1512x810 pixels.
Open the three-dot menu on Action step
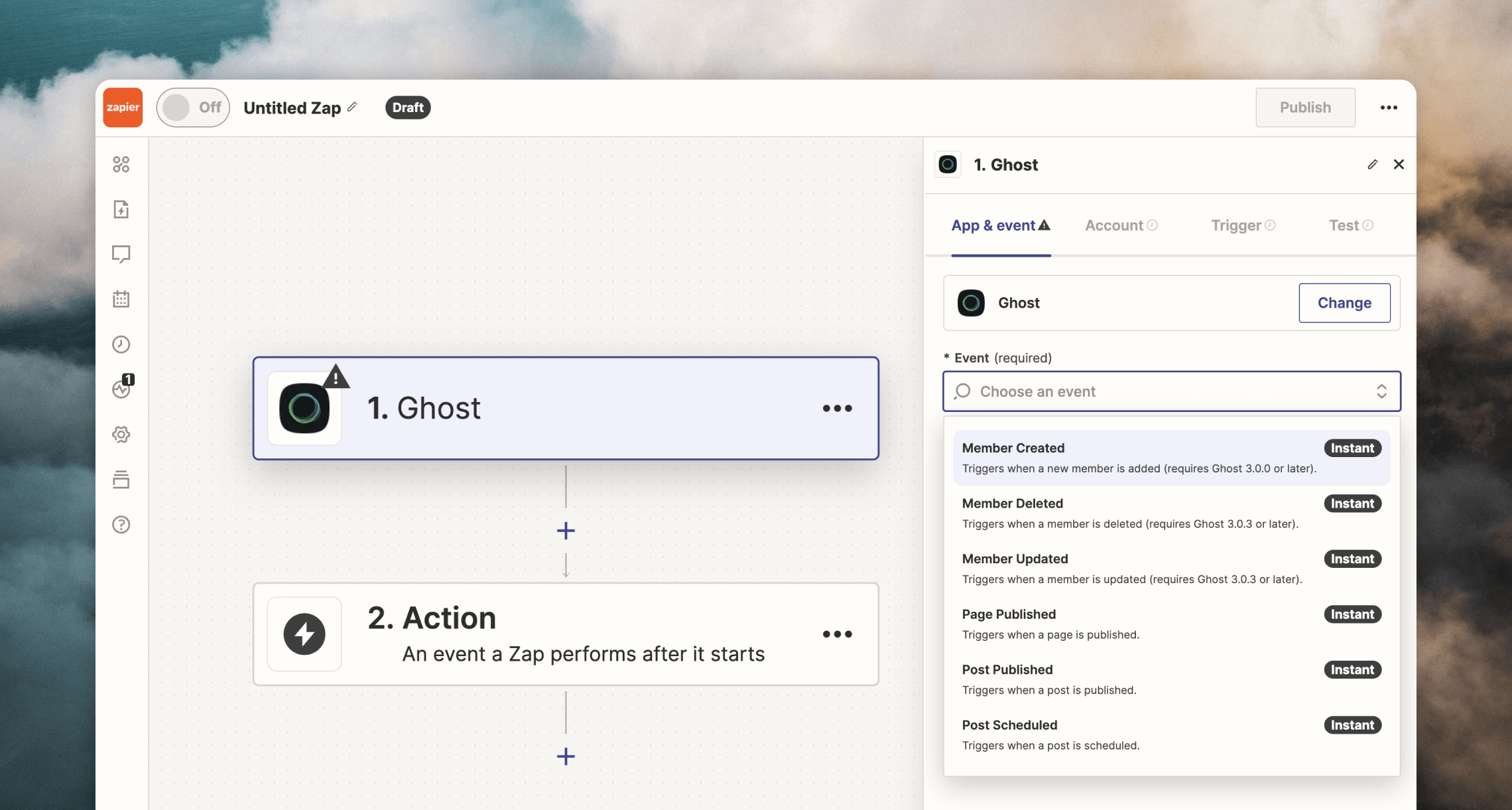click(837, 634)
